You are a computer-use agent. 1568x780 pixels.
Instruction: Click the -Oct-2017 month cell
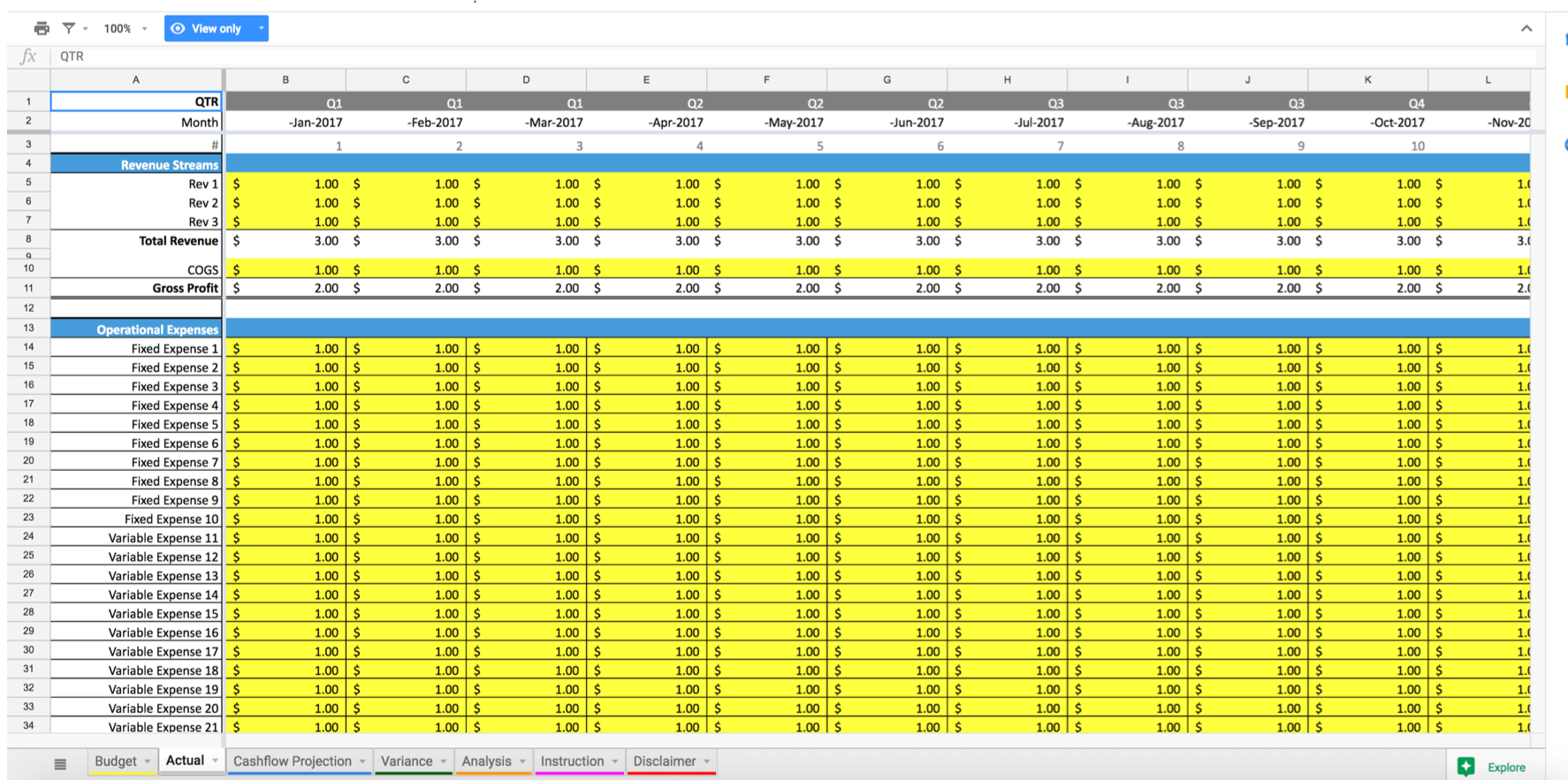pyautogui.click(x=1367, y=122)
